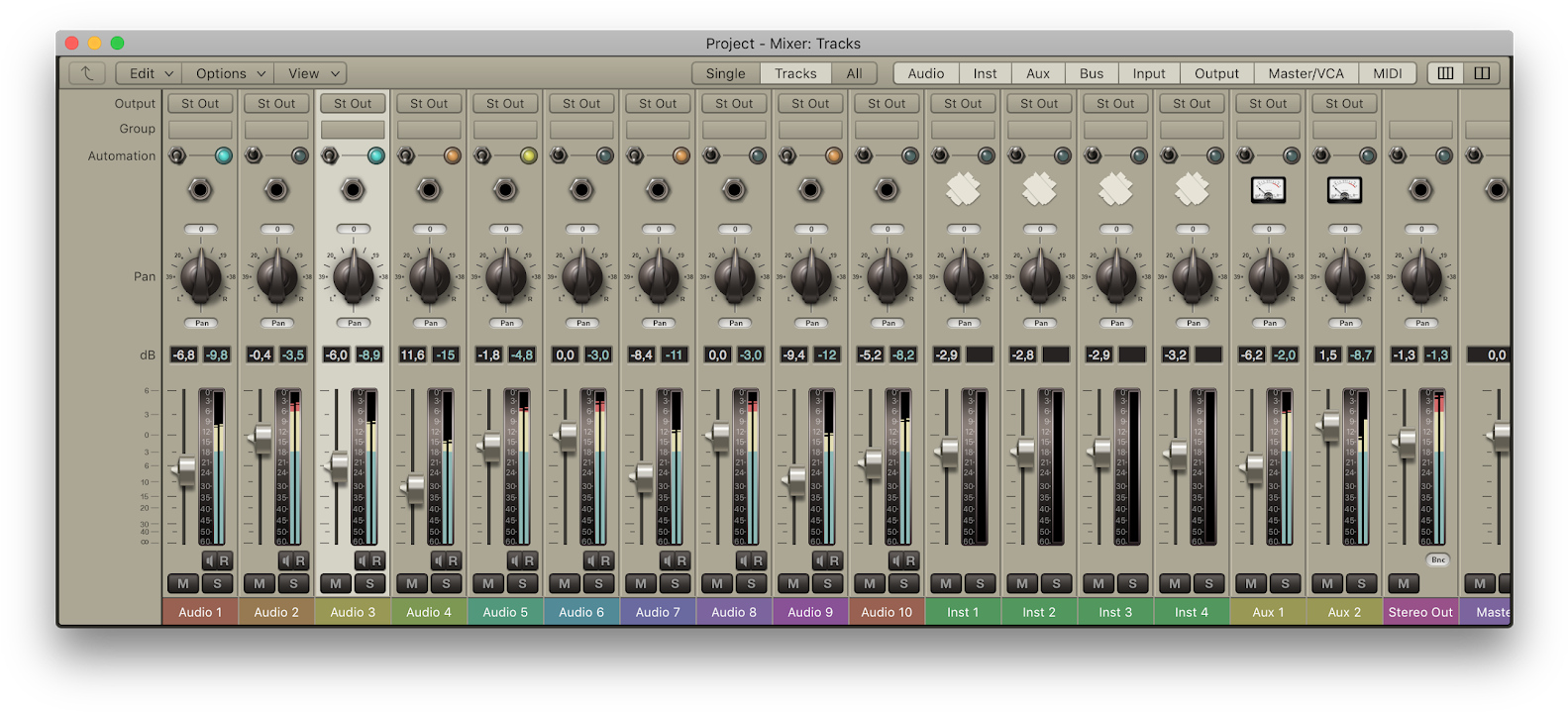Click the input monitoring speaker icon on Audio 4

(438, 560)
